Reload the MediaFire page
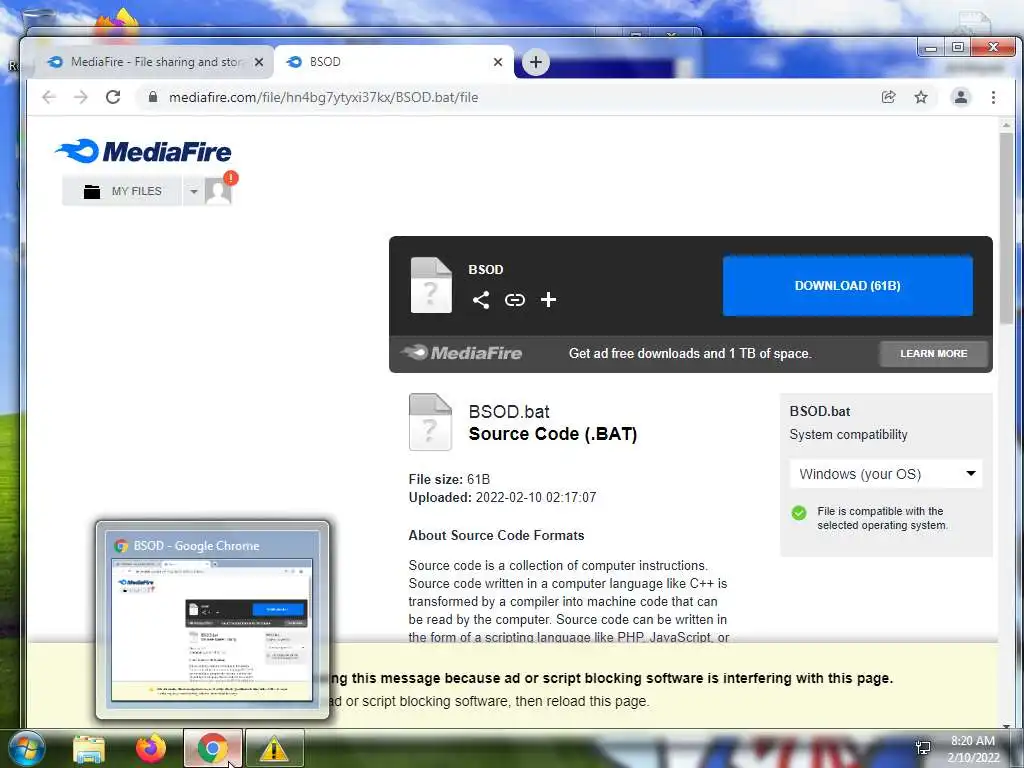Image resolution: width=1024 pixels, height=768 pixels. 113,97
